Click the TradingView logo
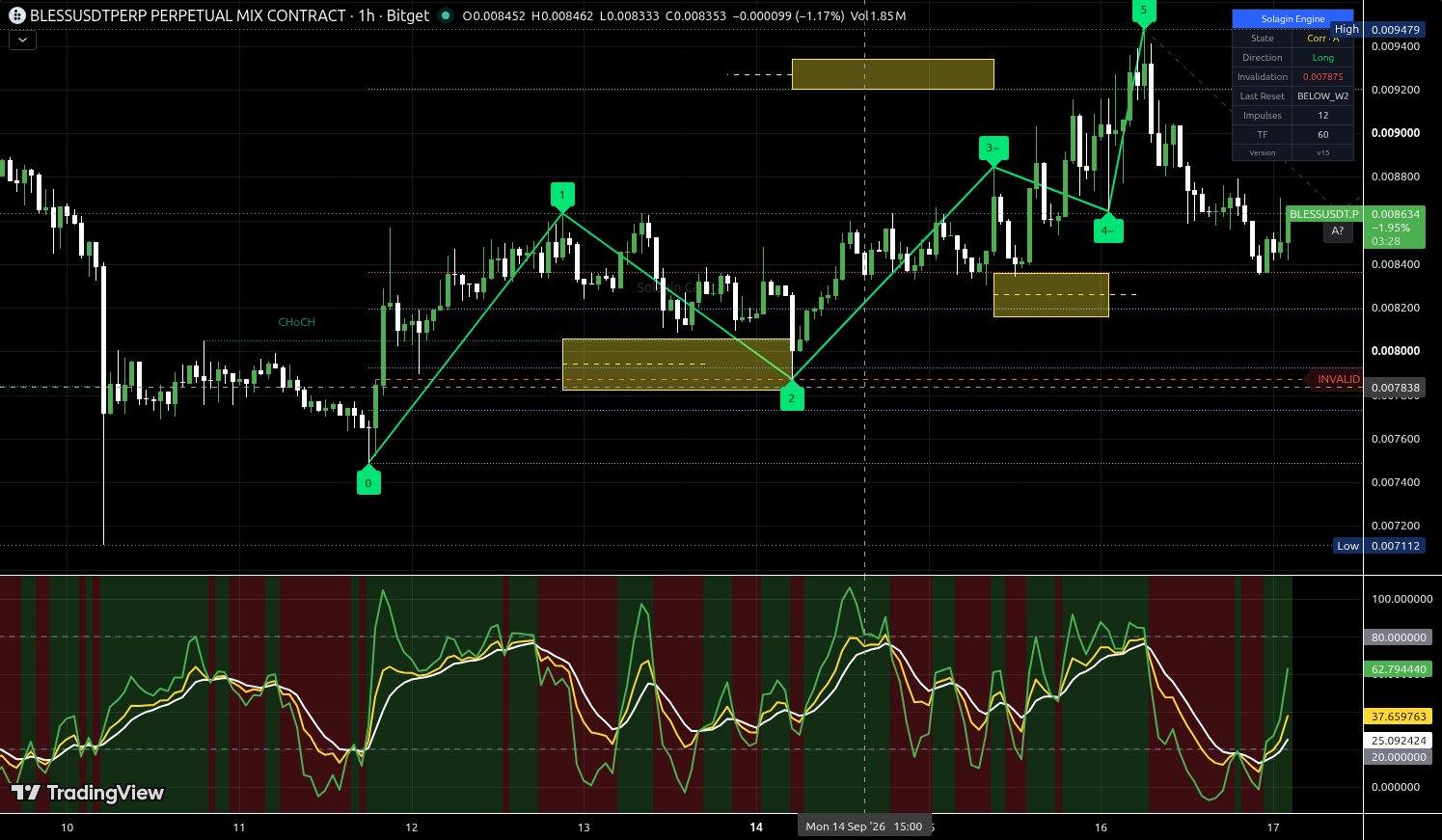Image resolution: width=1442 pixels, height=840 pixels. [88, 793]
